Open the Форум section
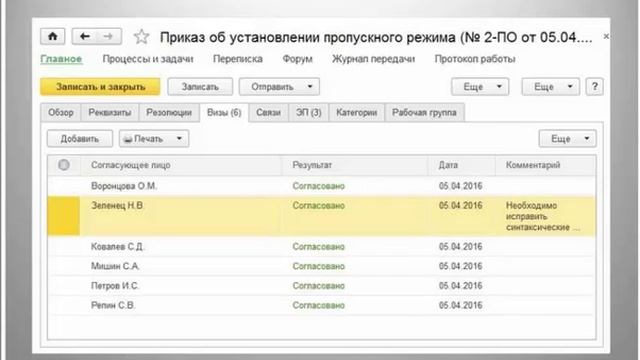640x360 pixels. click(298, 59)
